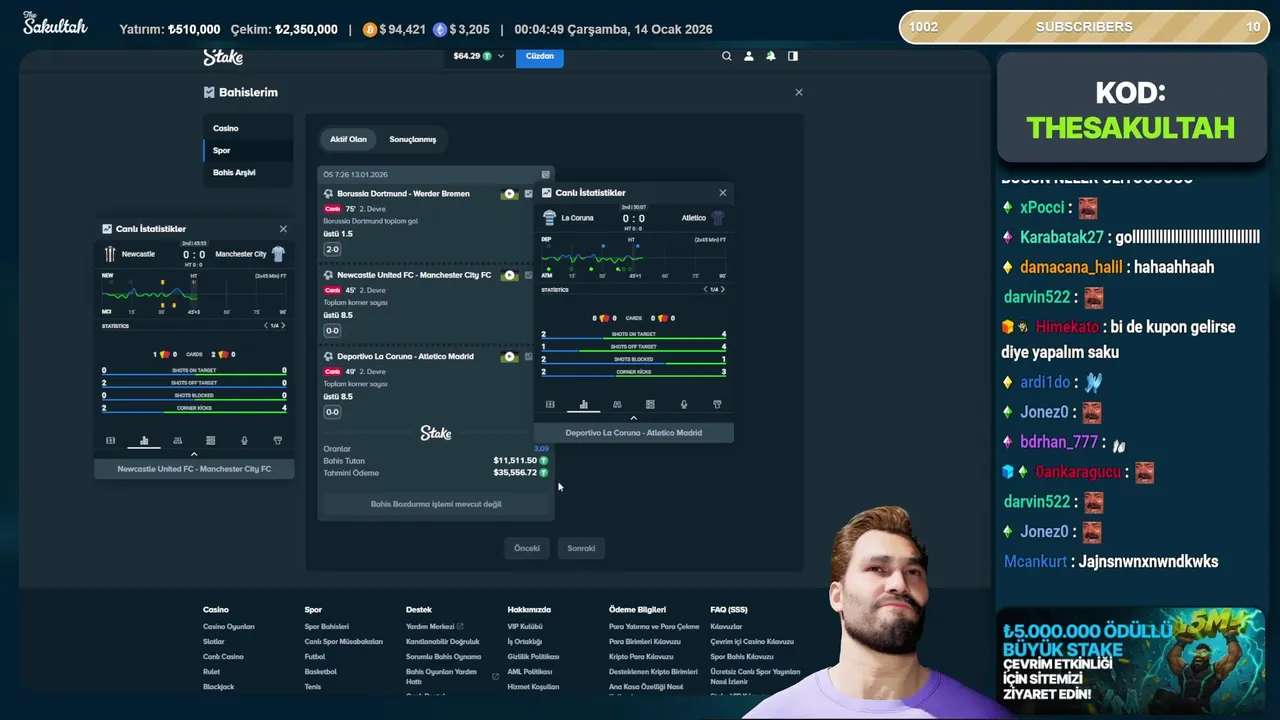
Task: Open Futbol footer link
Action: tap(315, 657)
